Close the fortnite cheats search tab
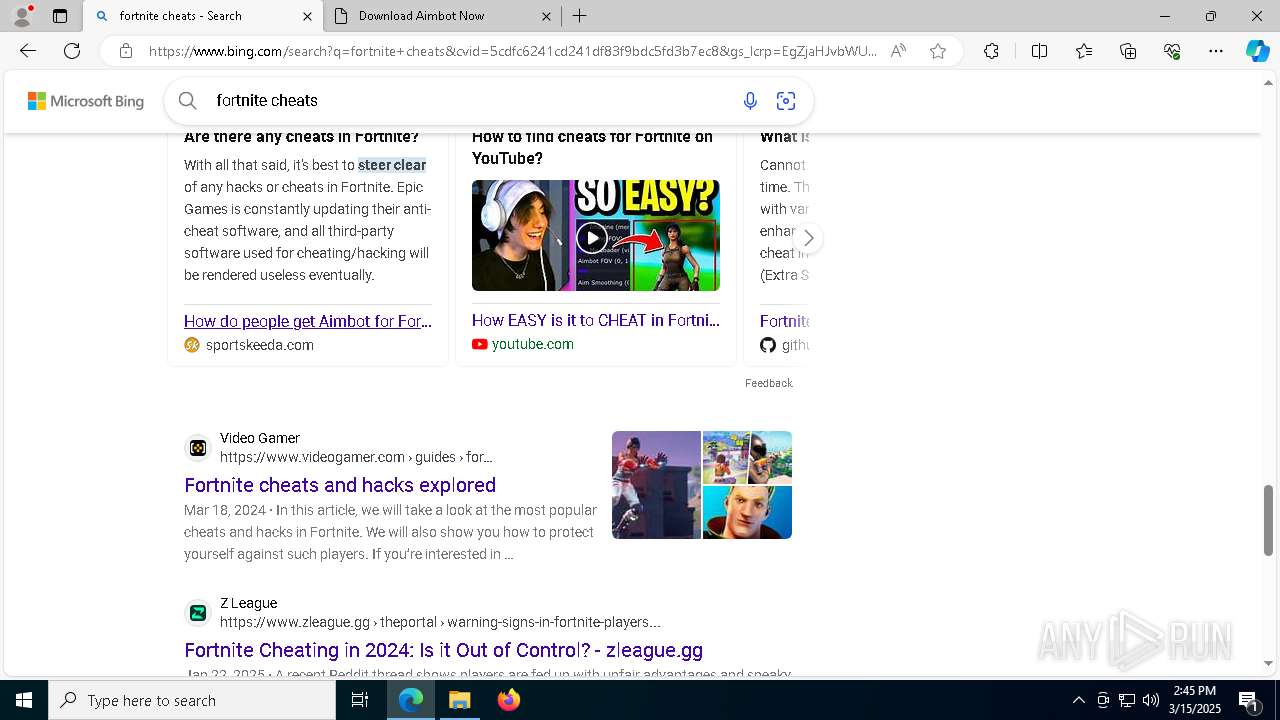This screenshot has height=720, width=1280. [307, 16]
